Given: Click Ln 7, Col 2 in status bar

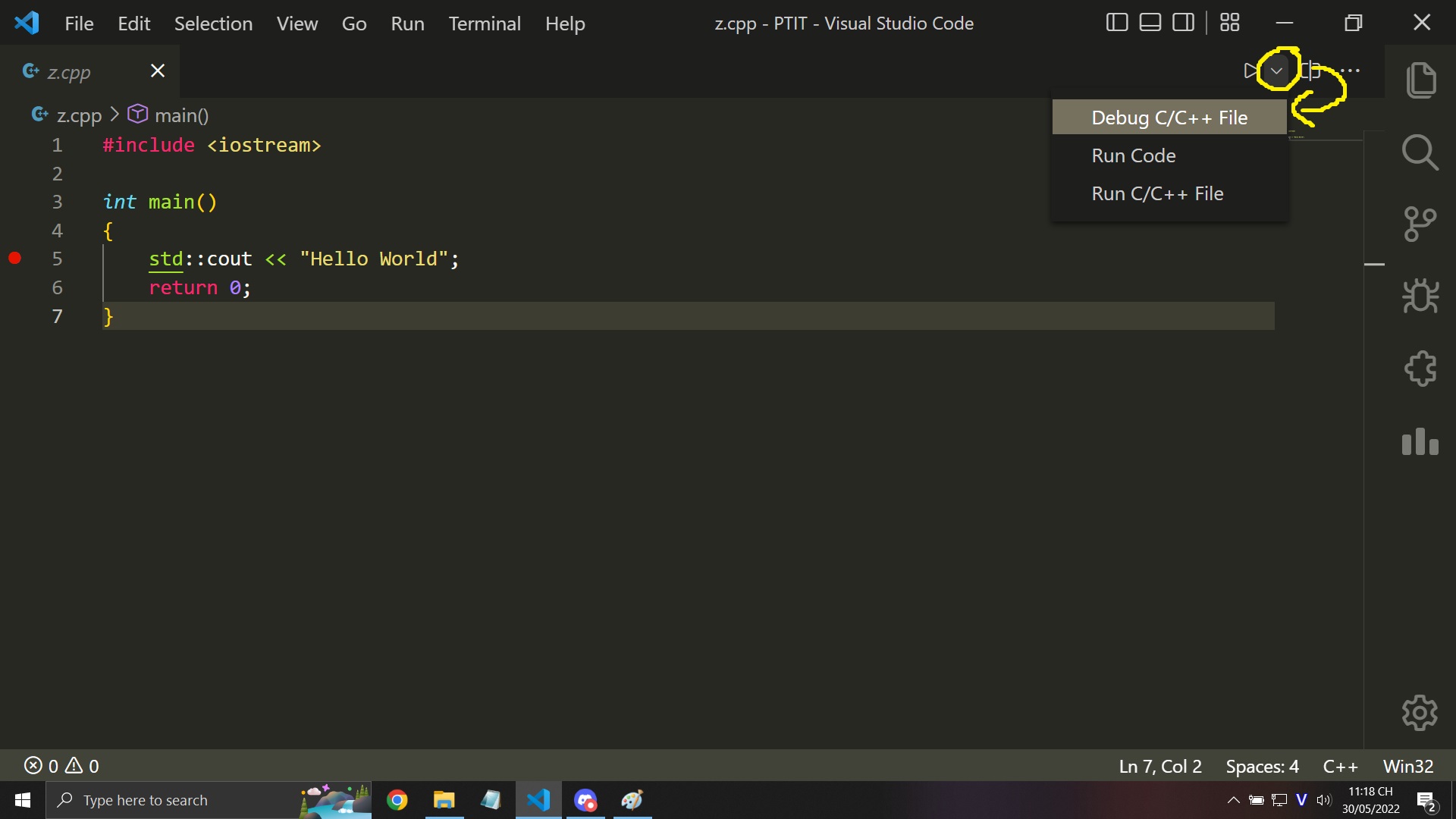Looking at the screenshot, I should [1160, 766].
